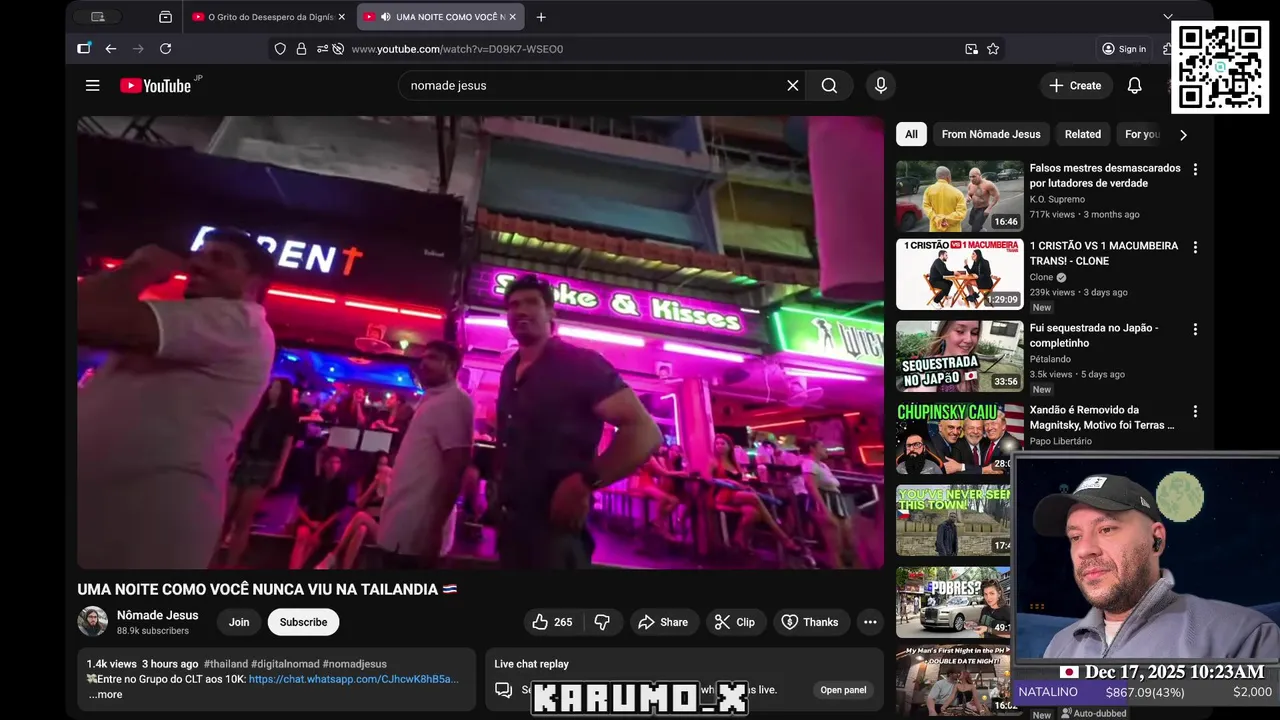This screenshot has width=1280, height=720.
Task: Share the video
Action: 663,622
